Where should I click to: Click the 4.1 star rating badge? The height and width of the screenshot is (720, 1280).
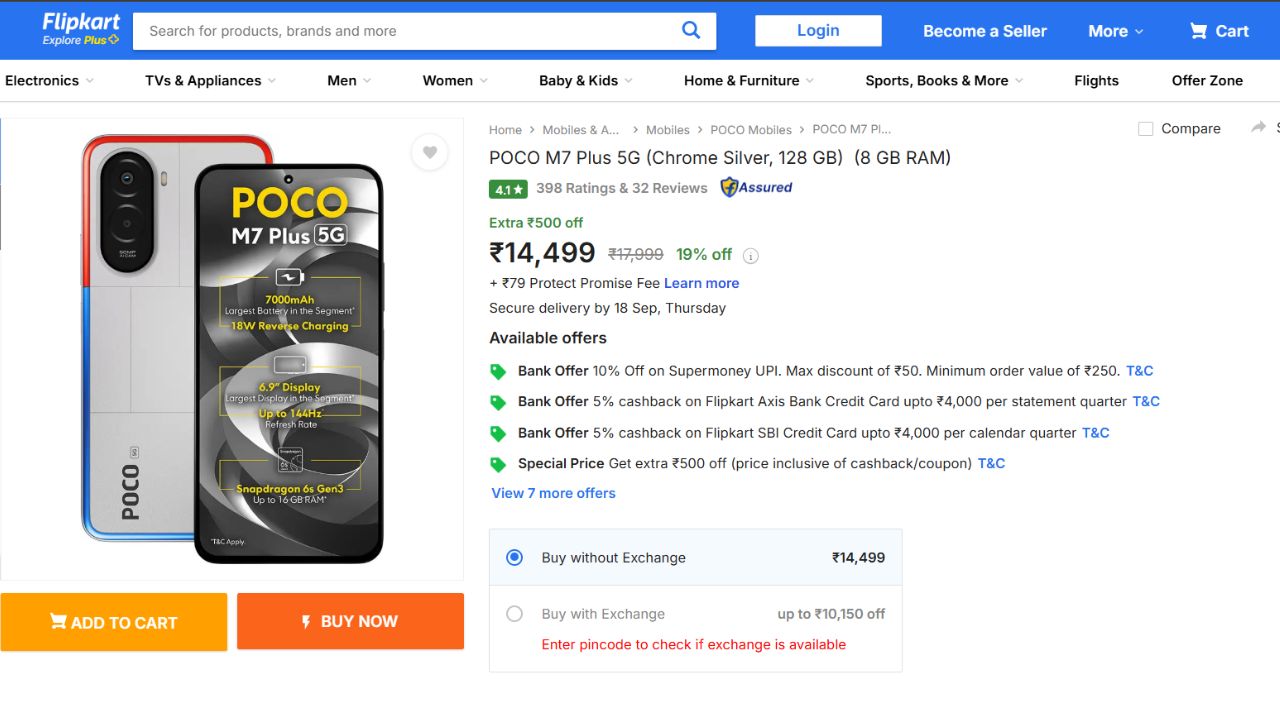(508, 189)
